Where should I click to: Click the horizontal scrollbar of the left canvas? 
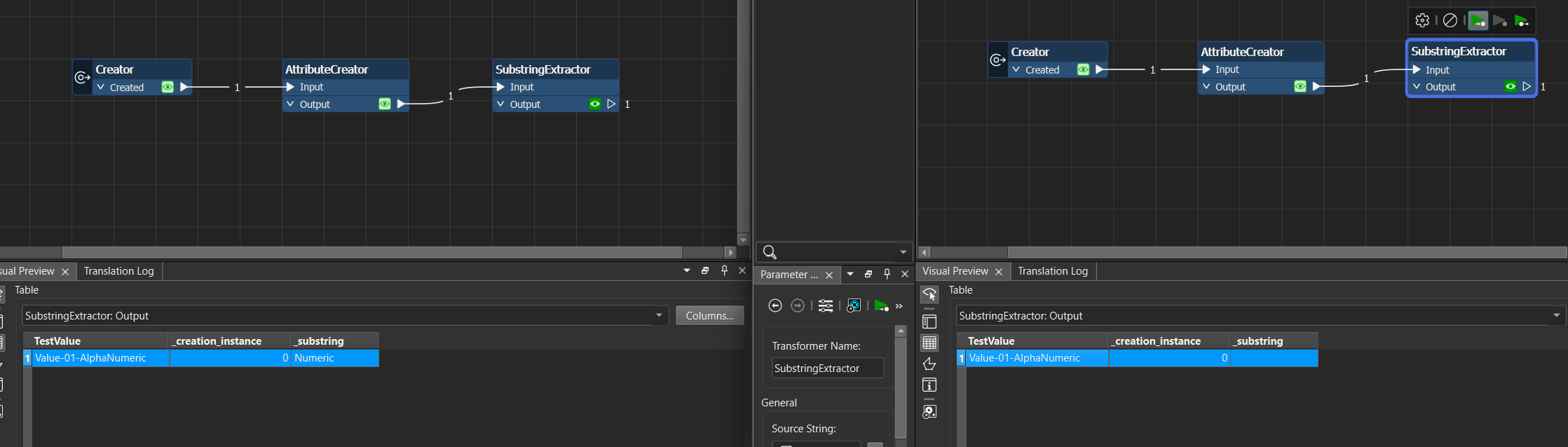click(x=371, y=252)
